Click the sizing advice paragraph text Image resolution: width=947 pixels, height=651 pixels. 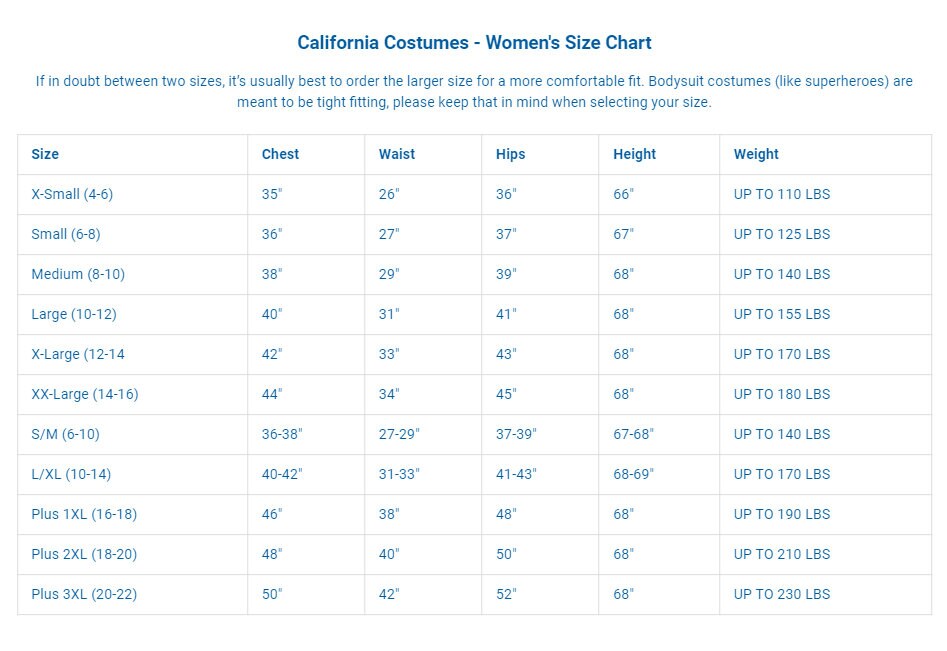point(474,92)
